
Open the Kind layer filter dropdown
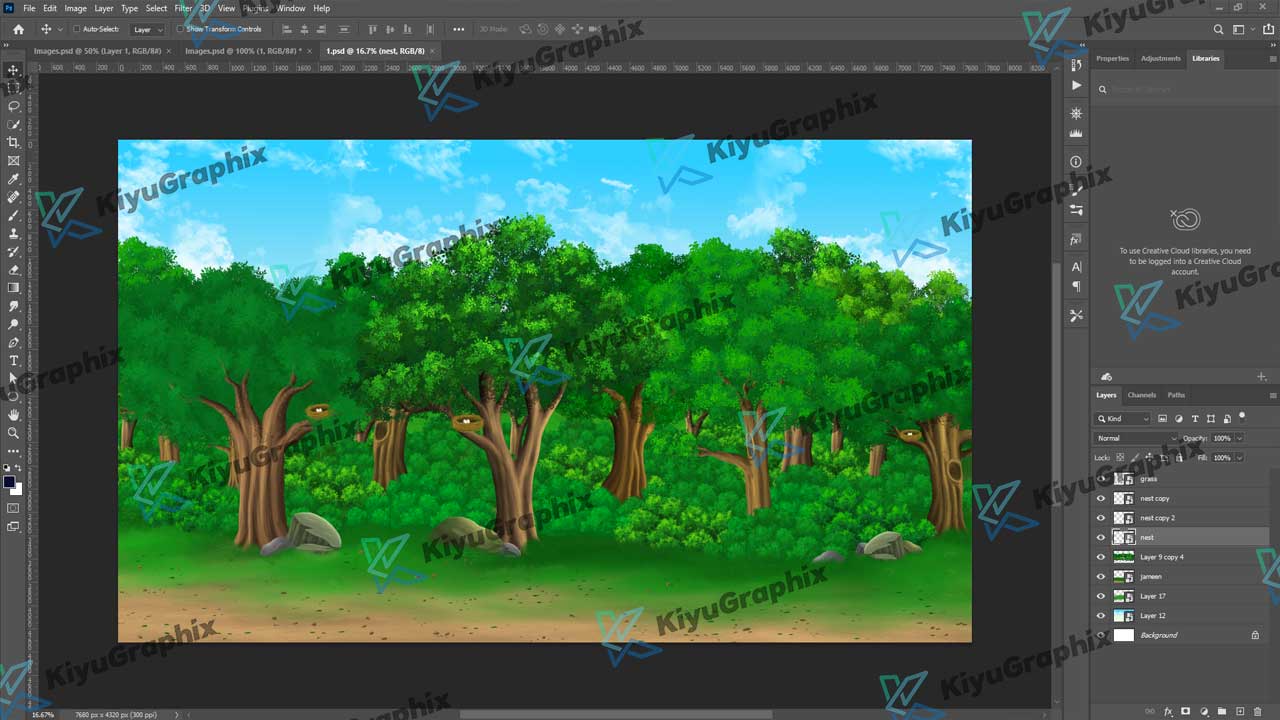point(1123,418)
